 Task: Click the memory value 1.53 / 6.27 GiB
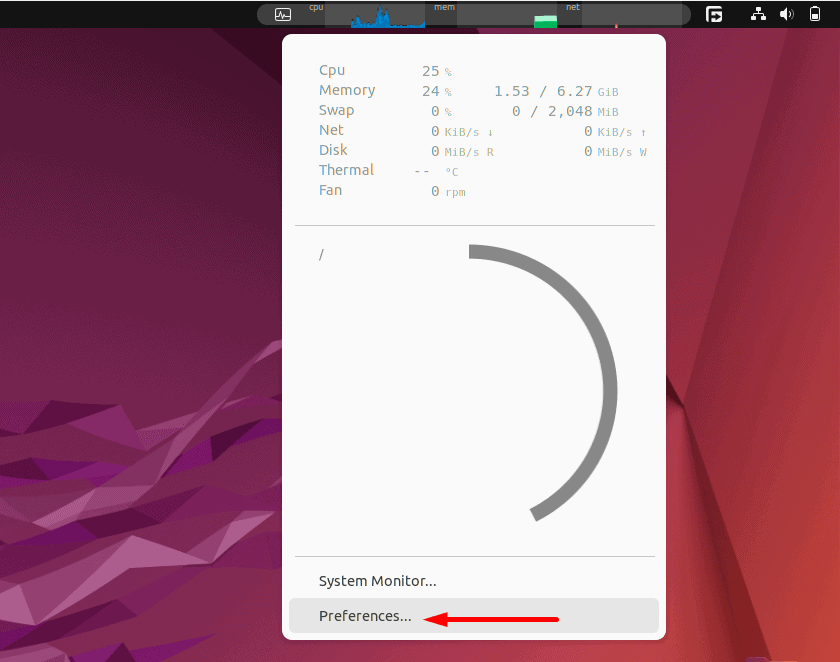click(x=556, y=92)
